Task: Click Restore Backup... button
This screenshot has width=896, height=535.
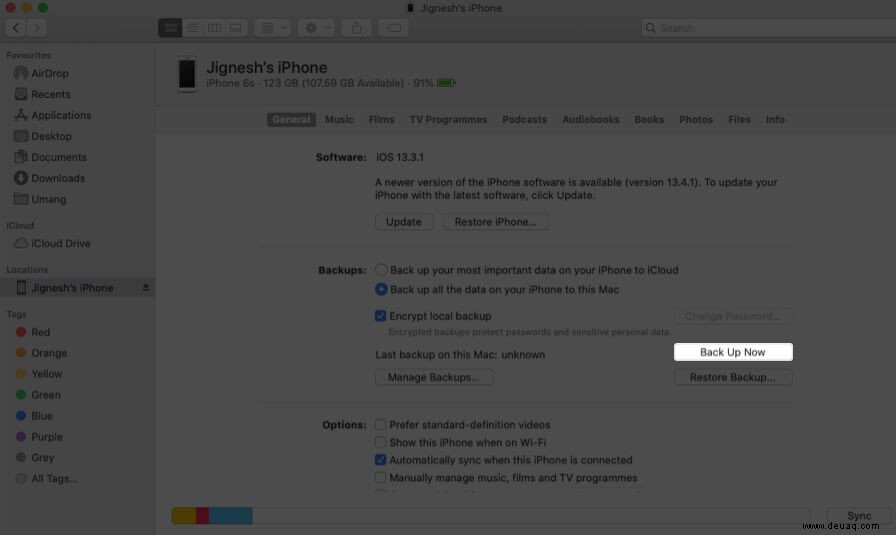Action: point(733,377)
